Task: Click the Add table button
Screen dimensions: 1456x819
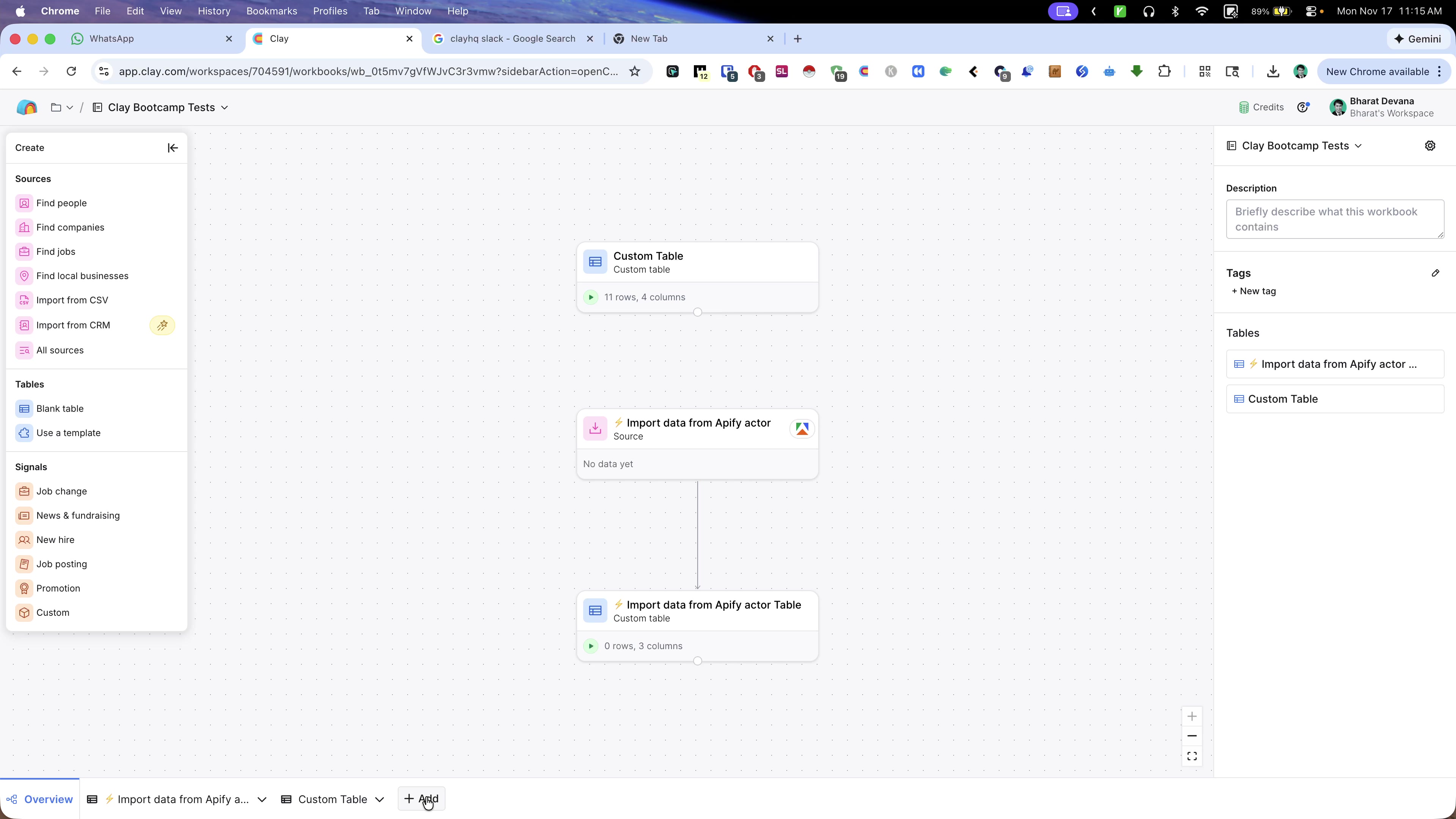Action: click(421, 799)
